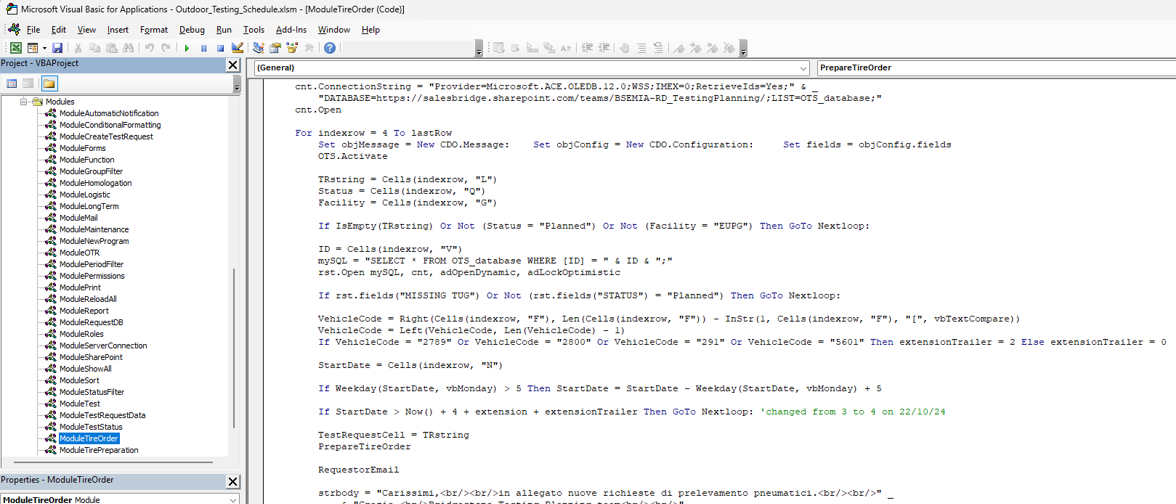Click the Uncomment Block icon

pos(657,47)
